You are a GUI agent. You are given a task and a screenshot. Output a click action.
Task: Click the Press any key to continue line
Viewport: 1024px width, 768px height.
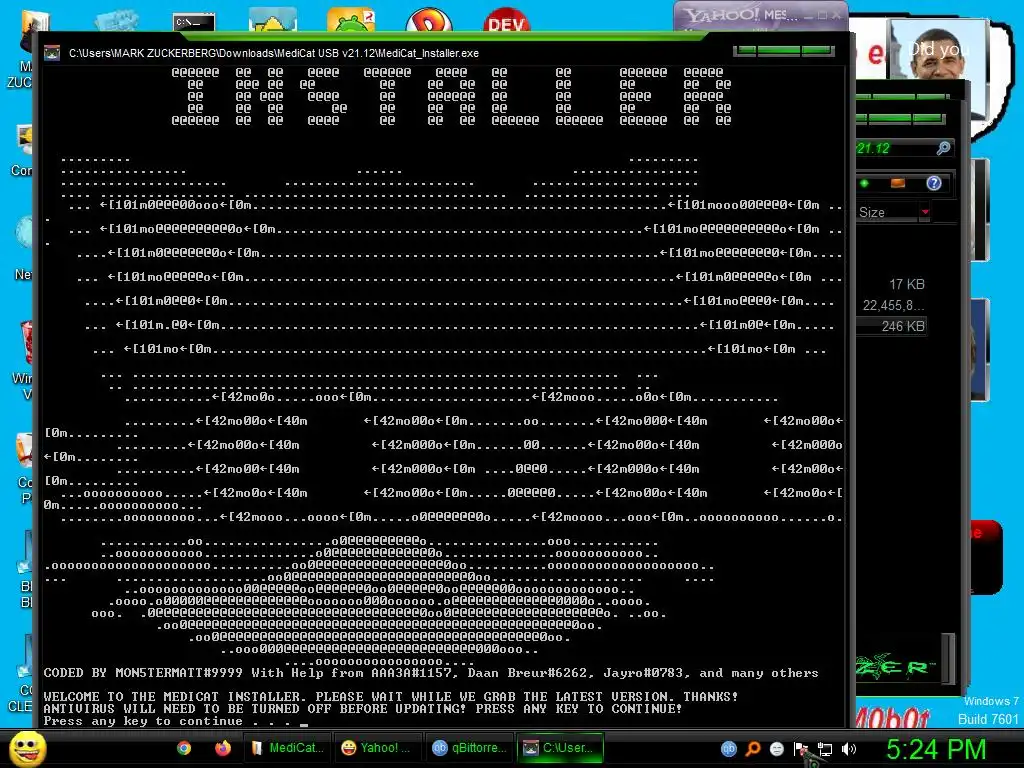click(x=167, y=721)
